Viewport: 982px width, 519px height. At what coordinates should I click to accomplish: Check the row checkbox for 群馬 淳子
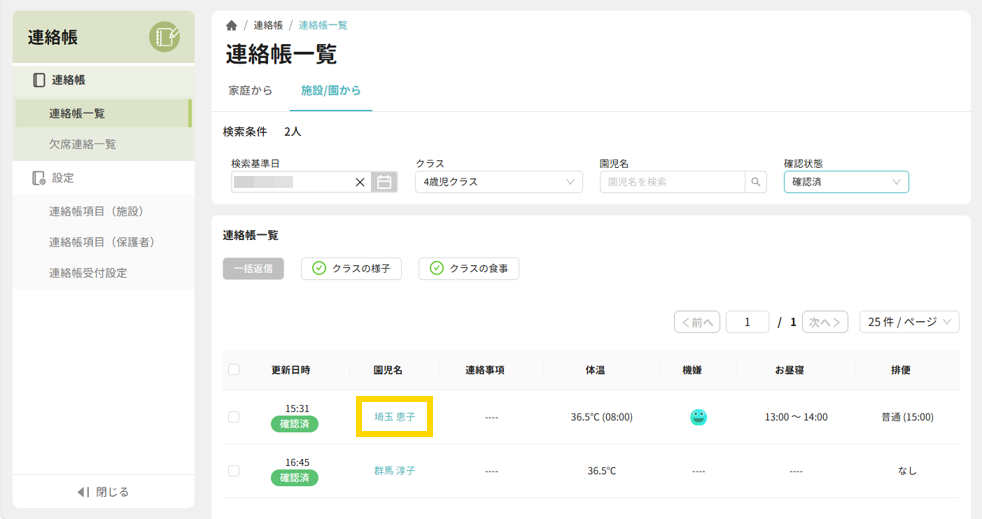pos(234,471)
